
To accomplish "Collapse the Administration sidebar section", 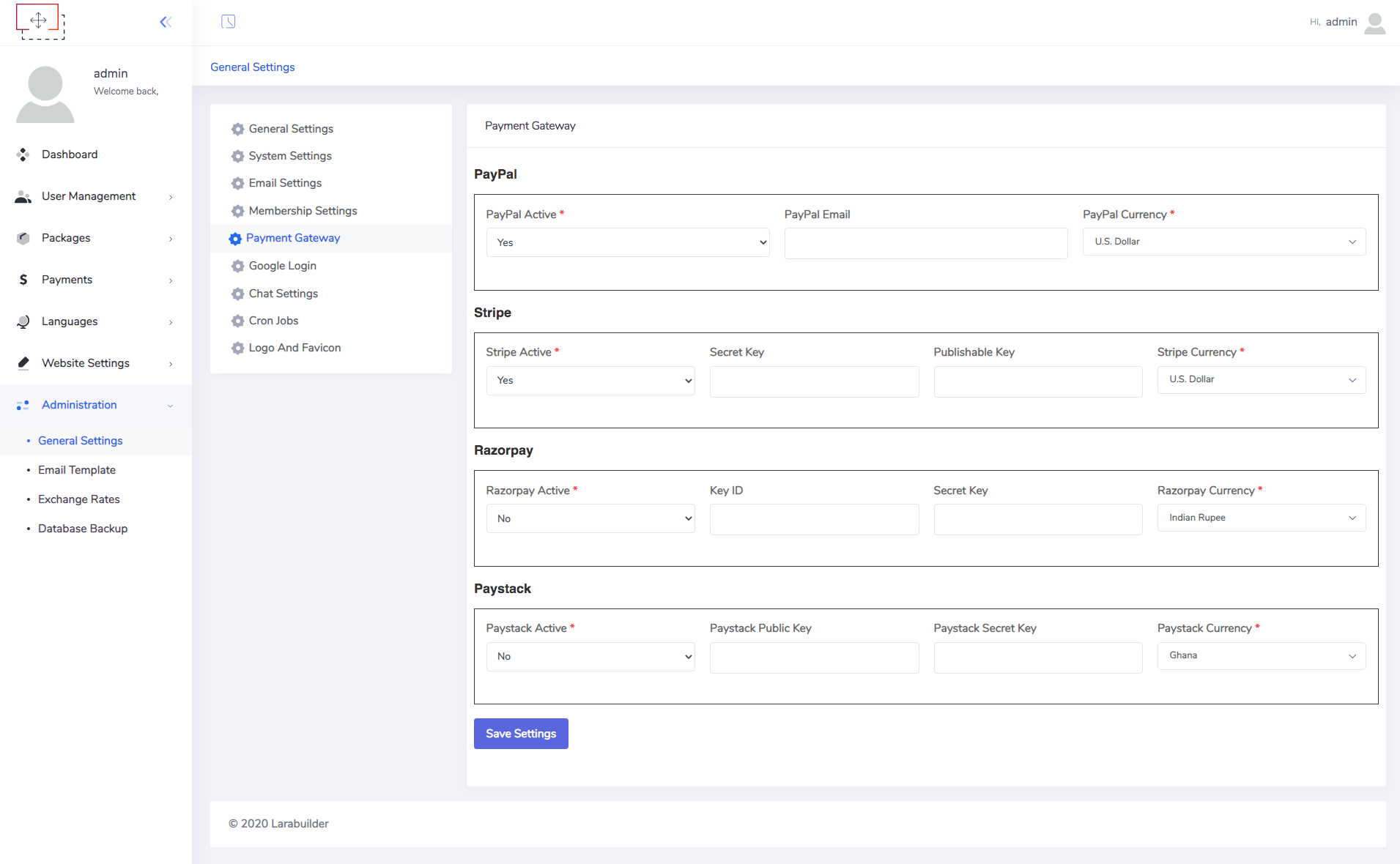I will [x=79, y=405].
